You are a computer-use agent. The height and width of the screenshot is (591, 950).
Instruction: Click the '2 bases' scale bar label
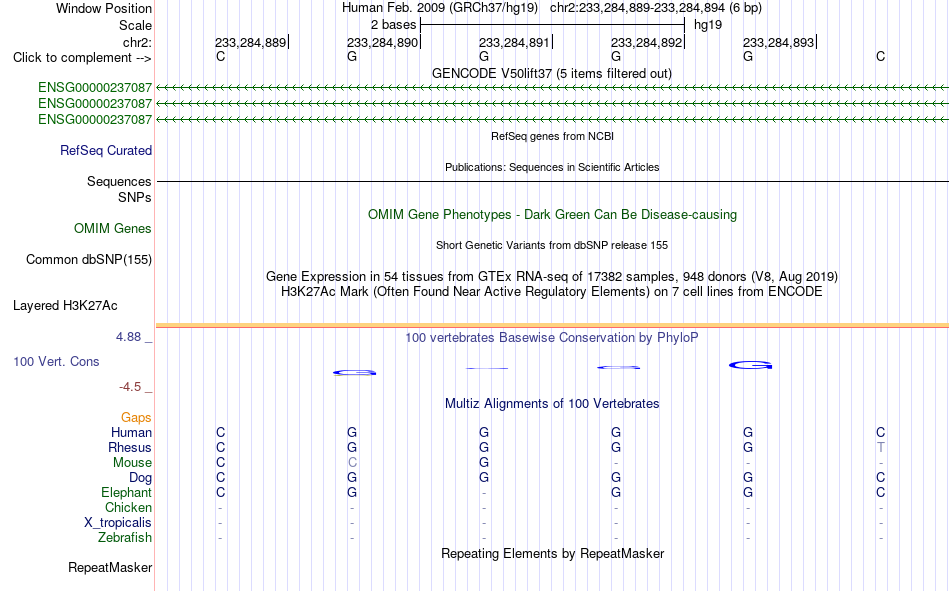click(394, 25)
